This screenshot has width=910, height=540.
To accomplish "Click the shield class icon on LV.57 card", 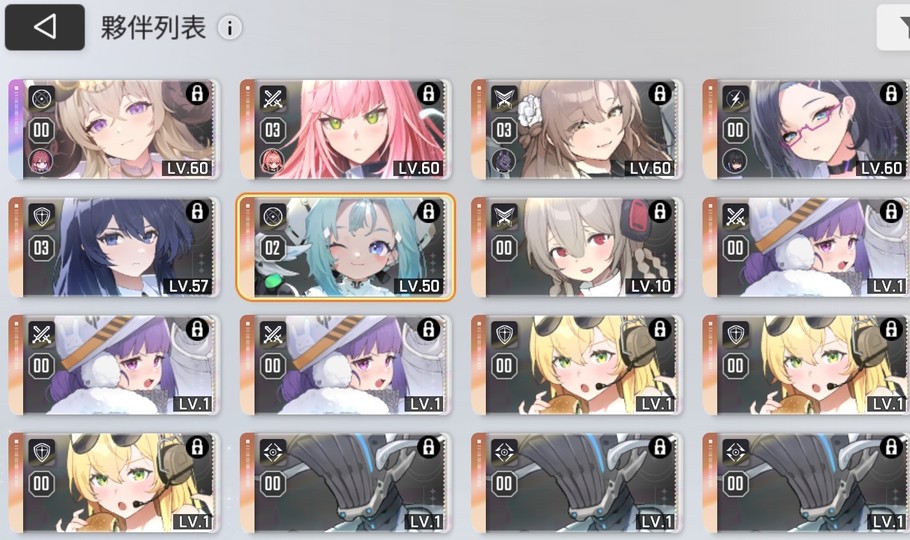I will [x=42, y=216].
